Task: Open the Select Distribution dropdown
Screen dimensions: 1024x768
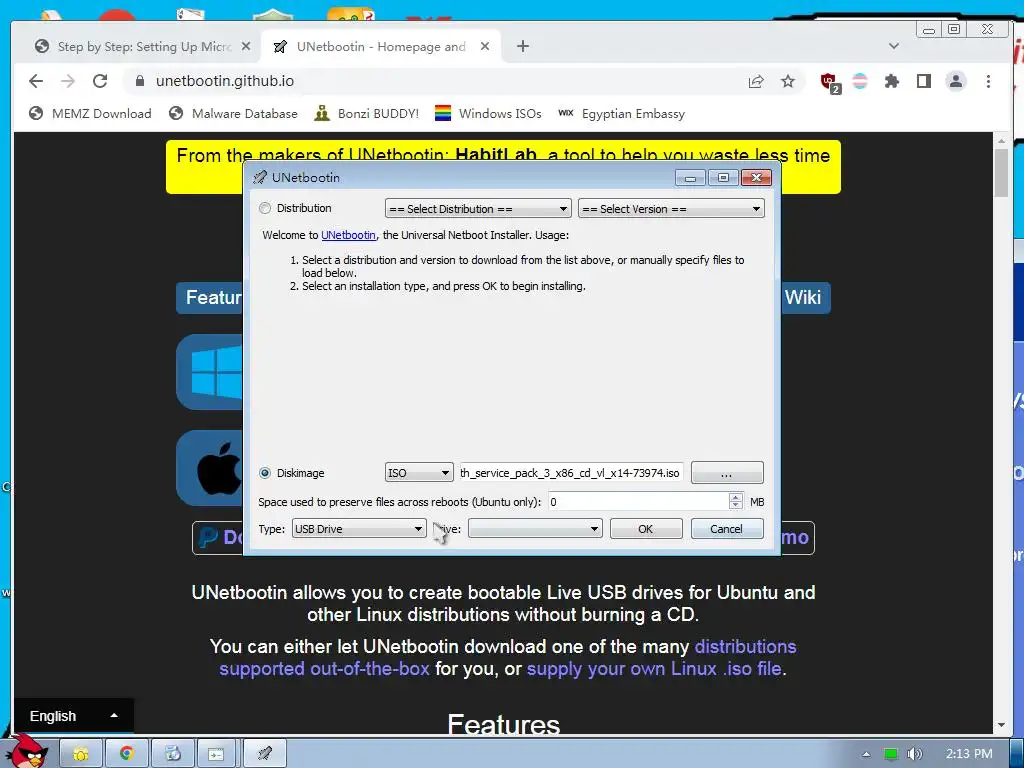Action: point(478,209)
